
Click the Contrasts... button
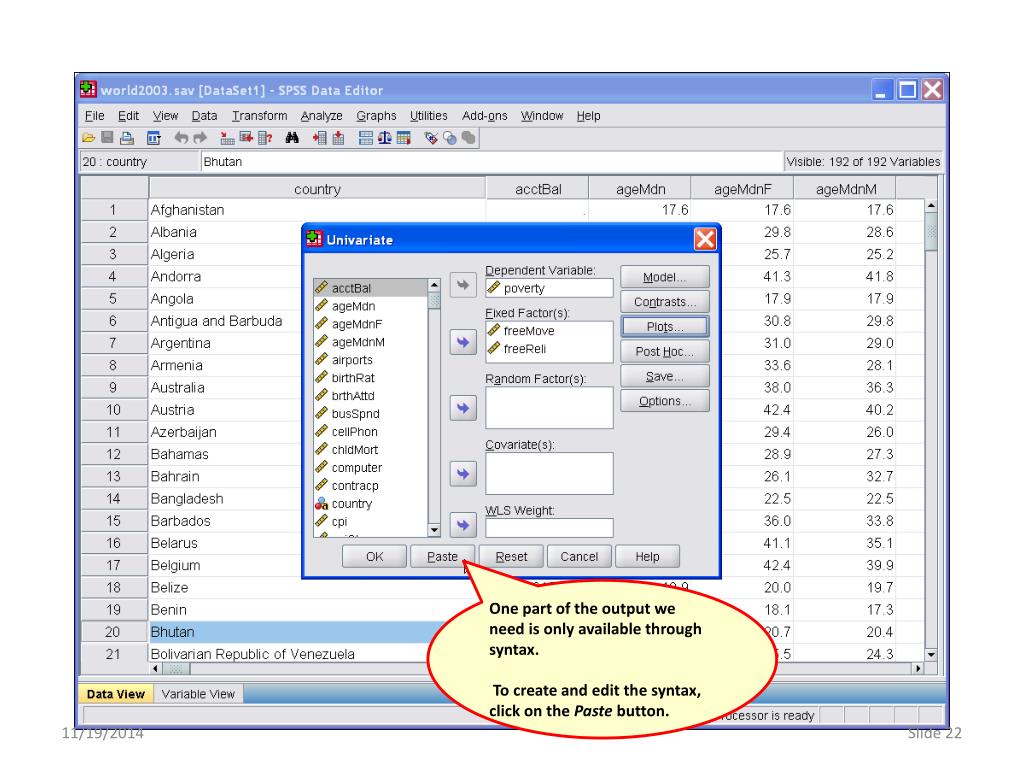pyautogui.click(x=665, y=302)
